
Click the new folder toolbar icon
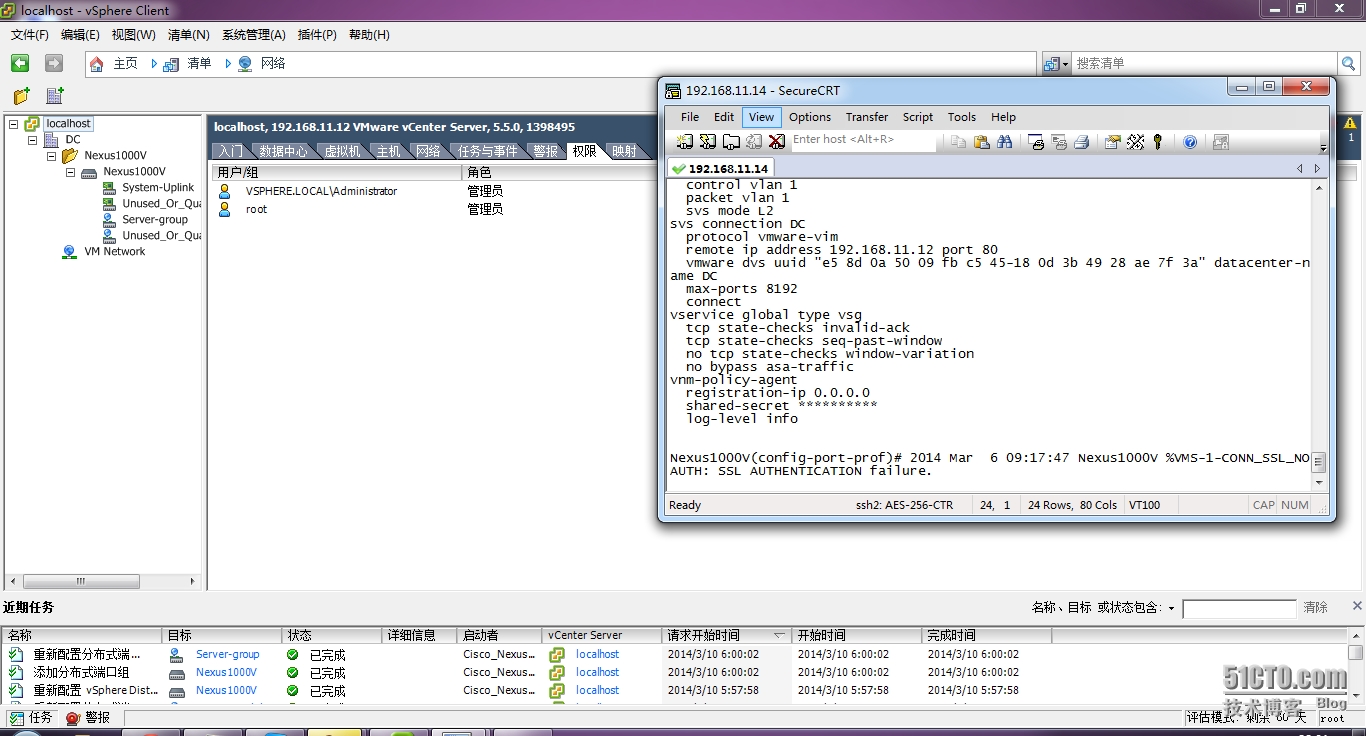21,96
